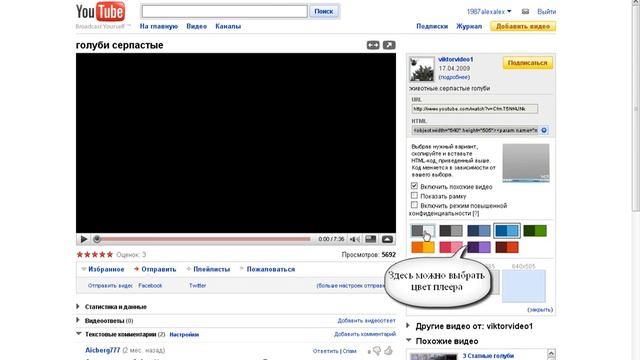
Task: Toggle the player size icon in control bar
Action: (371, 239)
